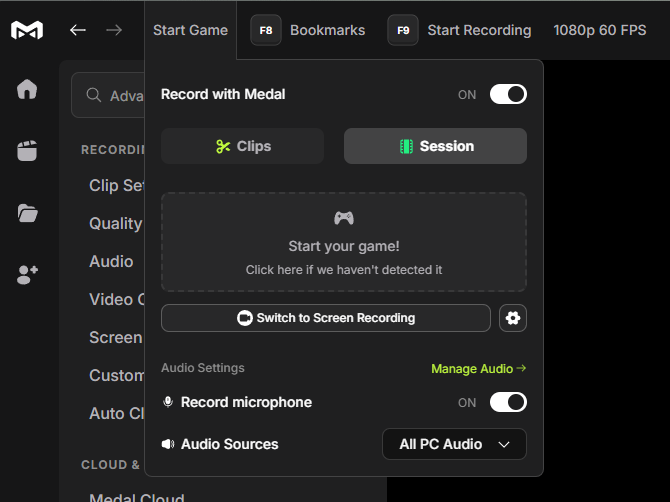The image size is (670, 502).
Task: Click Start Recording in the top bar
Action: pos(479,30)
